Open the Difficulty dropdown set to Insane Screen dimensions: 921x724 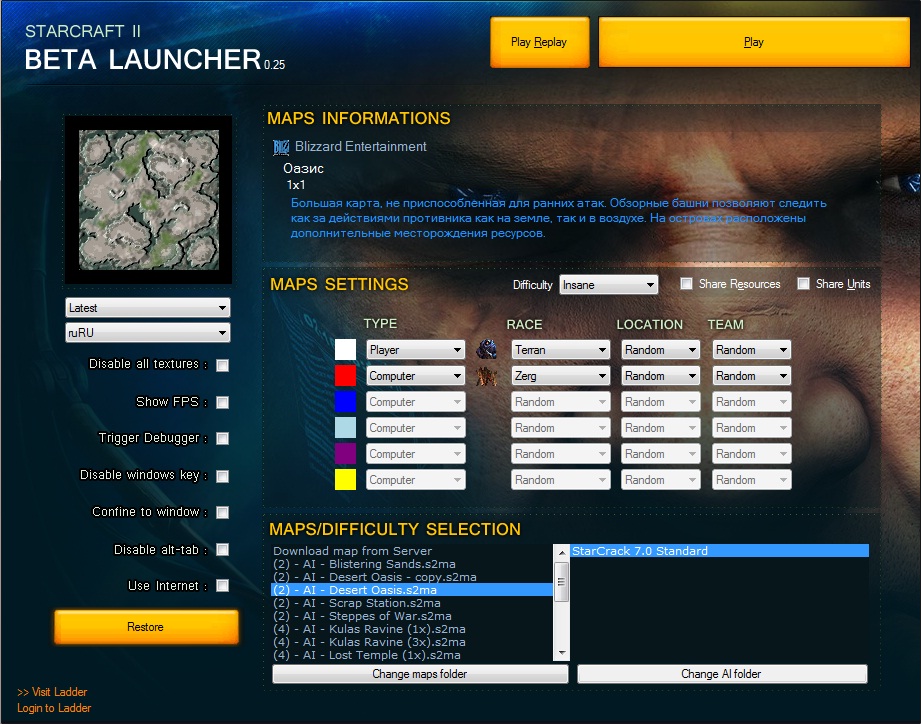click(x=609, y=285)
